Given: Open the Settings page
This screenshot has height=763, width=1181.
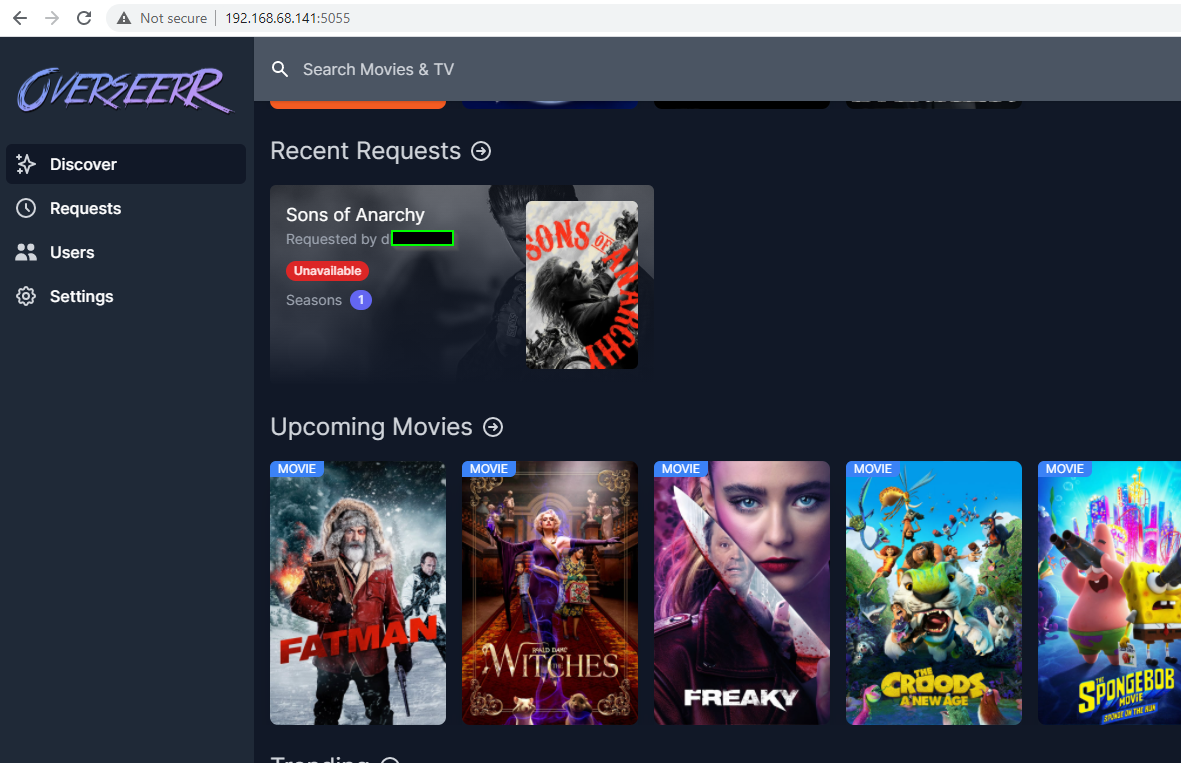Looking at the screenshot, I should point(126,297).
